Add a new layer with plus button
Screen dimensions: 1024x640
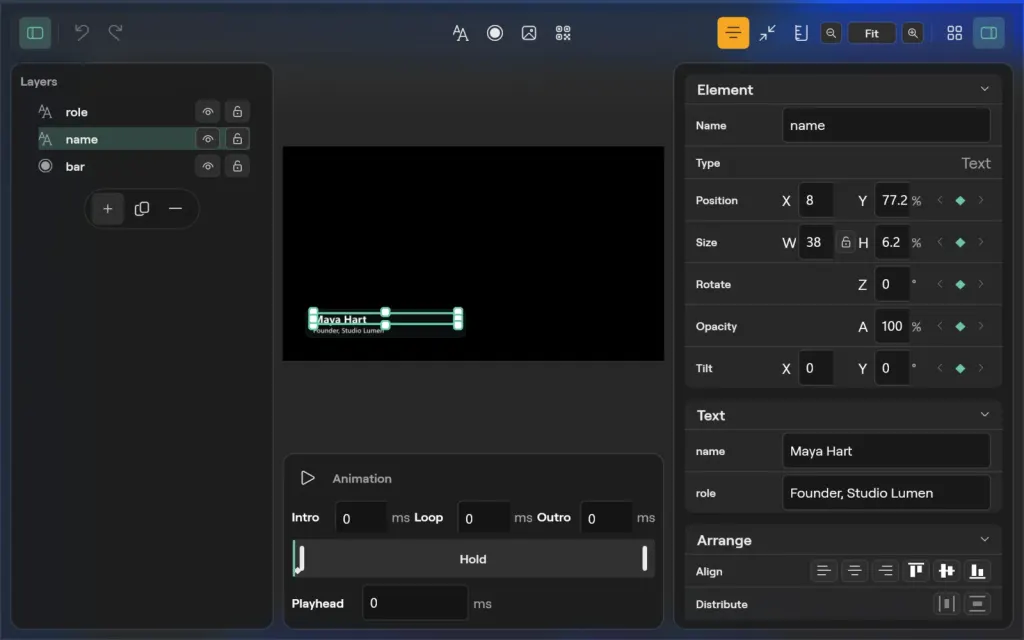pos(108,209)
